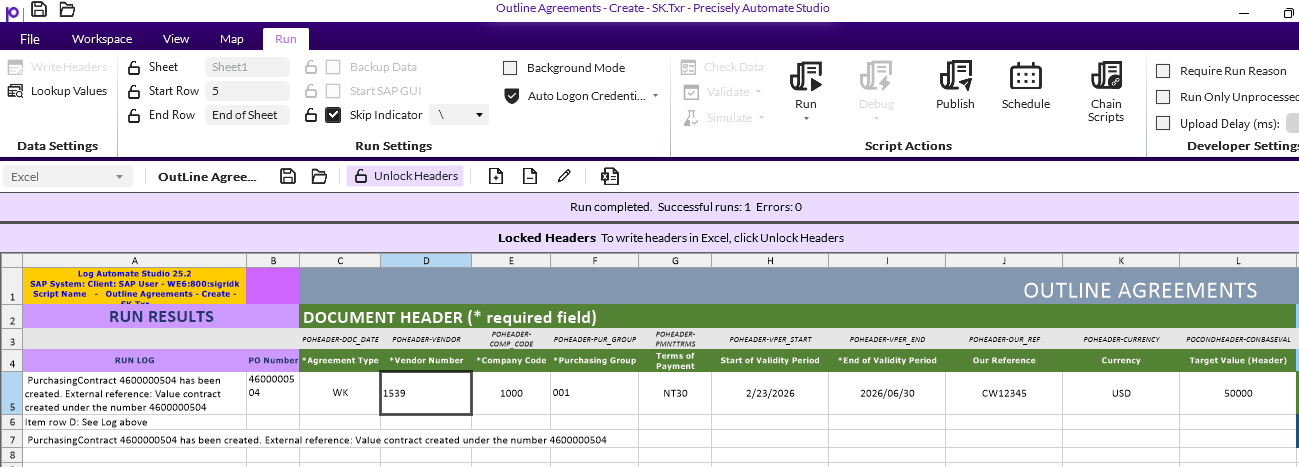The height and width of the screenshot is (467, 1299).
Task: Click the DOCUMENT HEADER section cell
Action: tap(797, 317)
